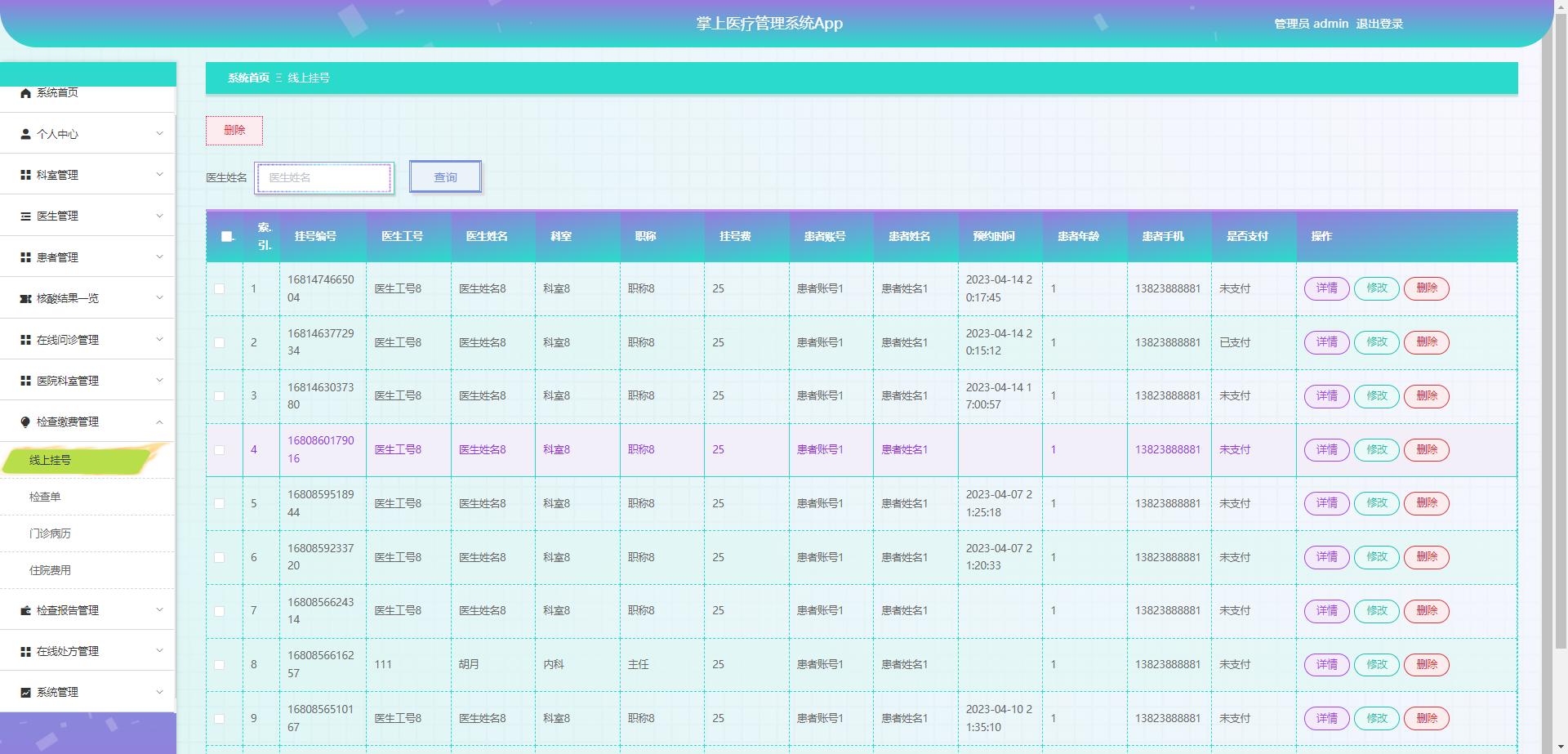Click the bulb icon for 检查缴费管理
The image size is (1568, 754).
(25, 422)
